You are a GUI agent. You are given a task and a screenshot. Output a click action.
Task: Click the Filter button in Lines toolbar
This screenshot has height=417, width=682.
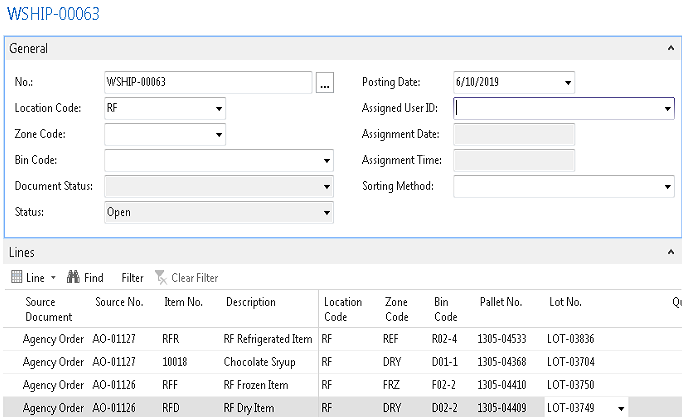[132, 277]
